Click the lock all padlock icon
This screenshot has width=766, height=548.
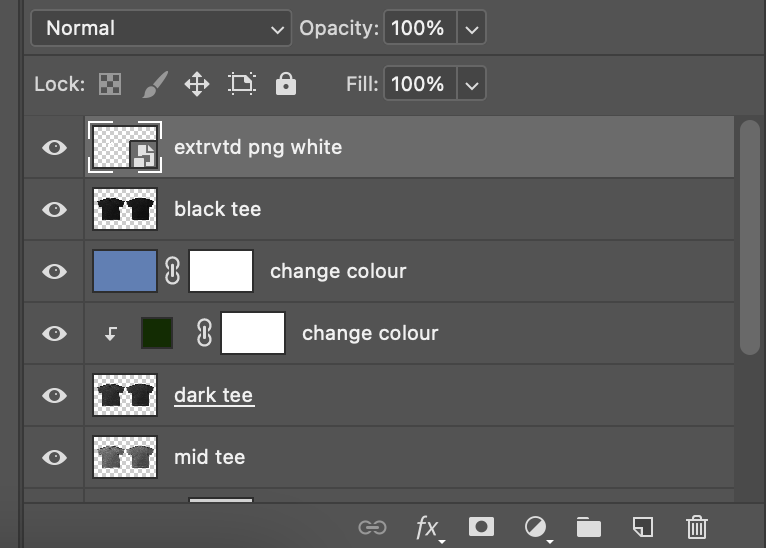coord(286,84)
